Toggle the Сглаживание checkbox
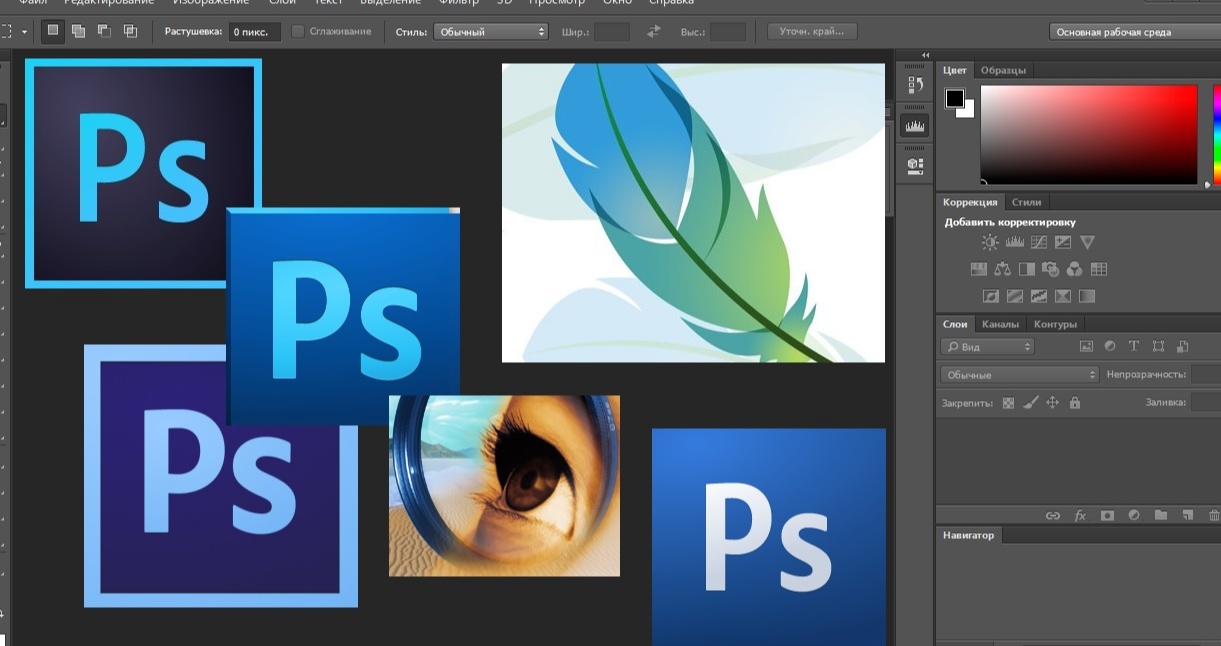Viewport: 1221px width, 646px height. 298,32
